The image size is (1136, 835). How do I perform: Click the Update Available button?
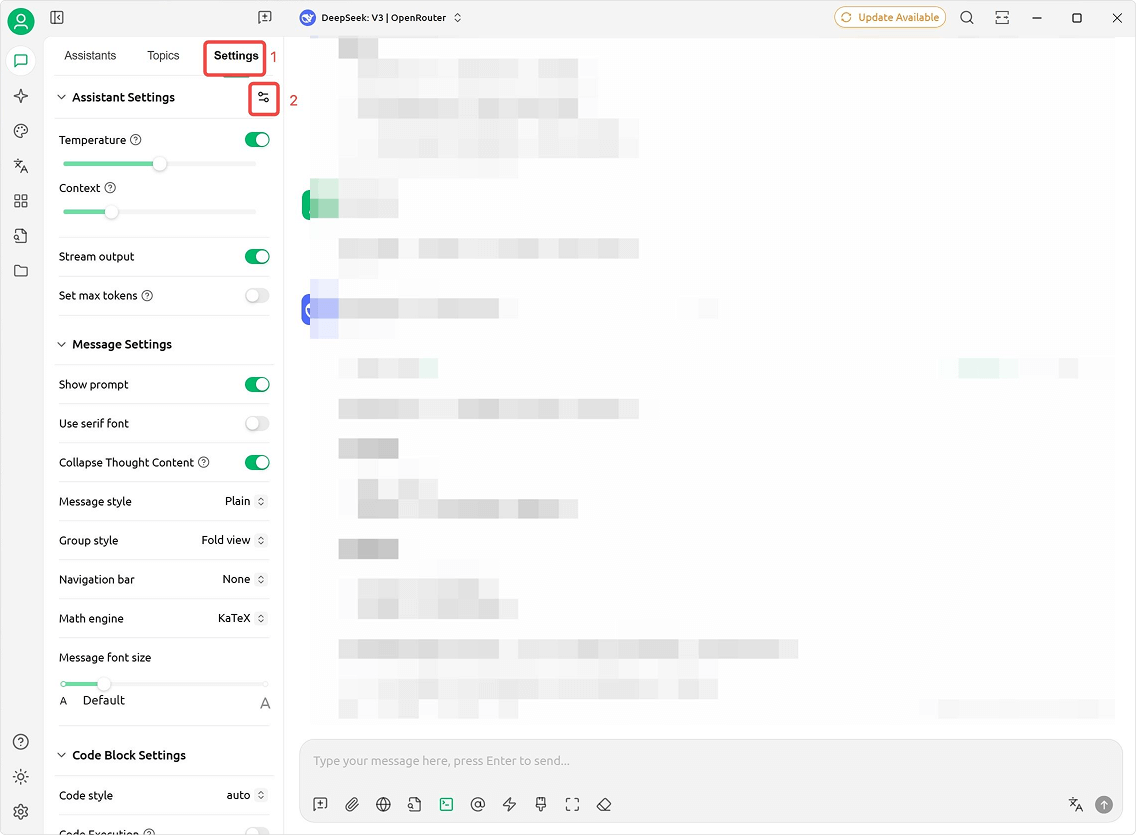point(890,17)
